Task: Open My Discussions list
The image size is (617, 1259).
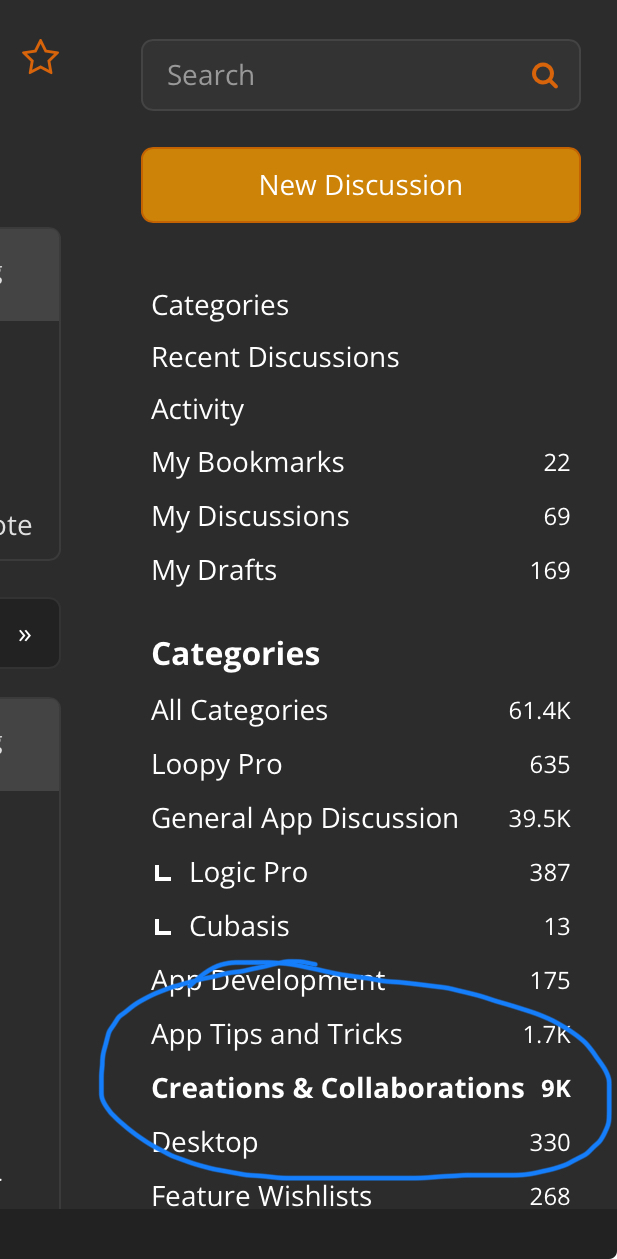Action: point(250,516)
